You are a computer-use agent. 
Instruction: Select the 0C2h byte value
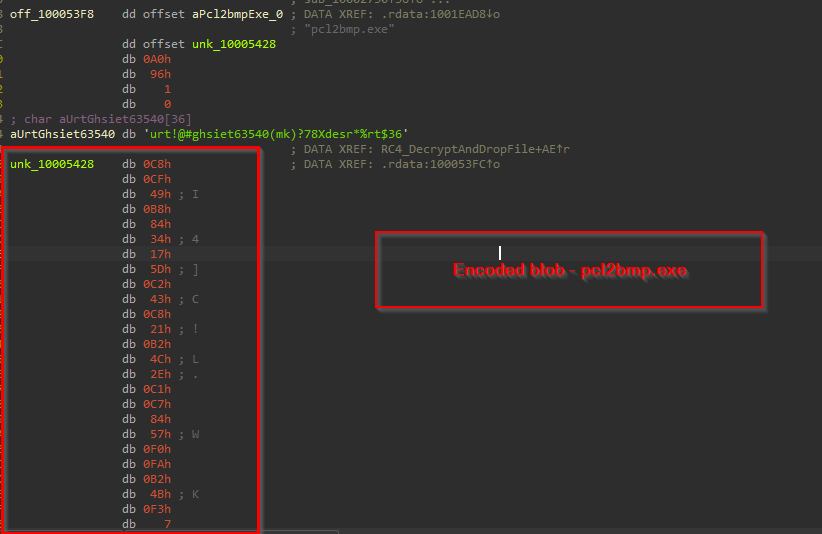click(157, 285)
